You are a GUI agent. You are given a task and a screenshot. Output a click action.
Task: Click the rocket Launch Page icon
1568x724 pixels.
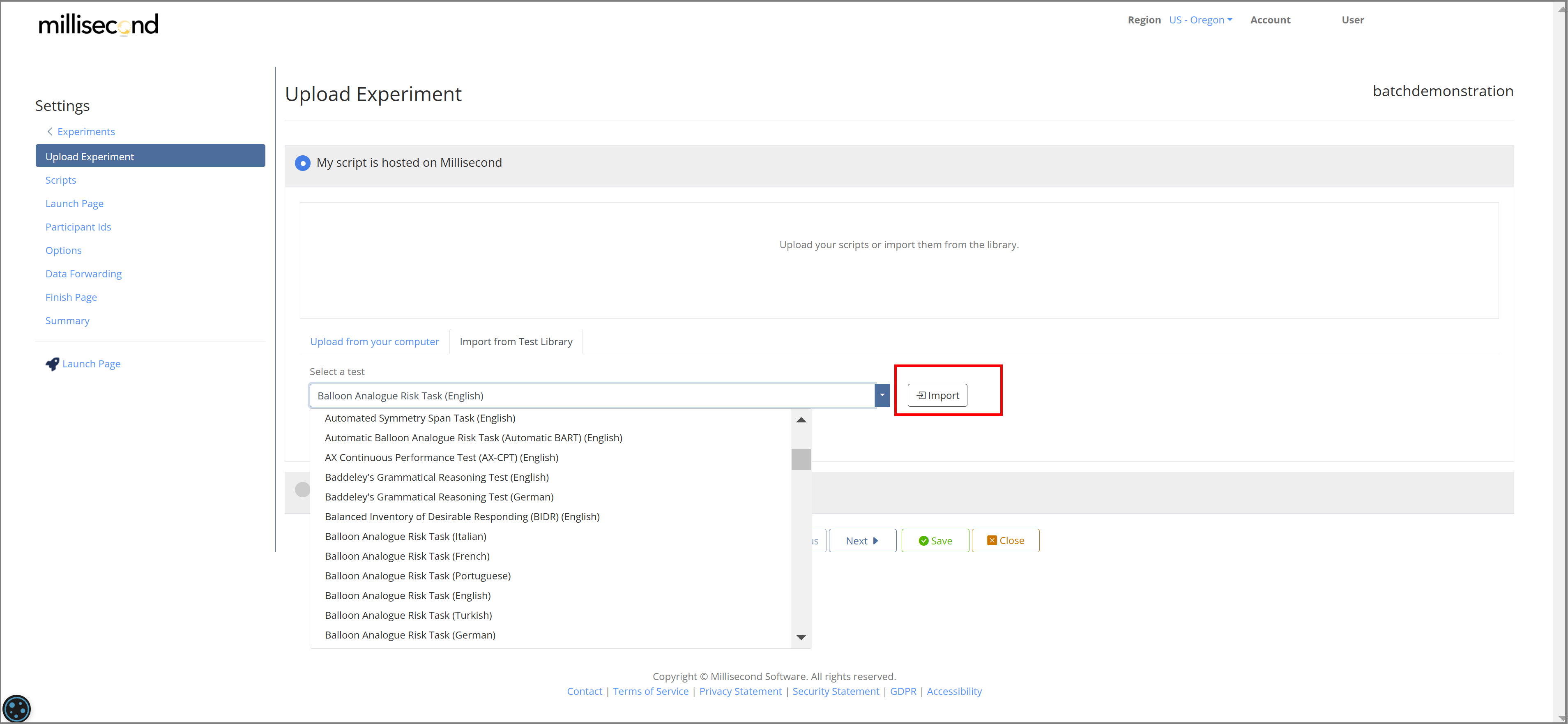(x=52, y=364)
